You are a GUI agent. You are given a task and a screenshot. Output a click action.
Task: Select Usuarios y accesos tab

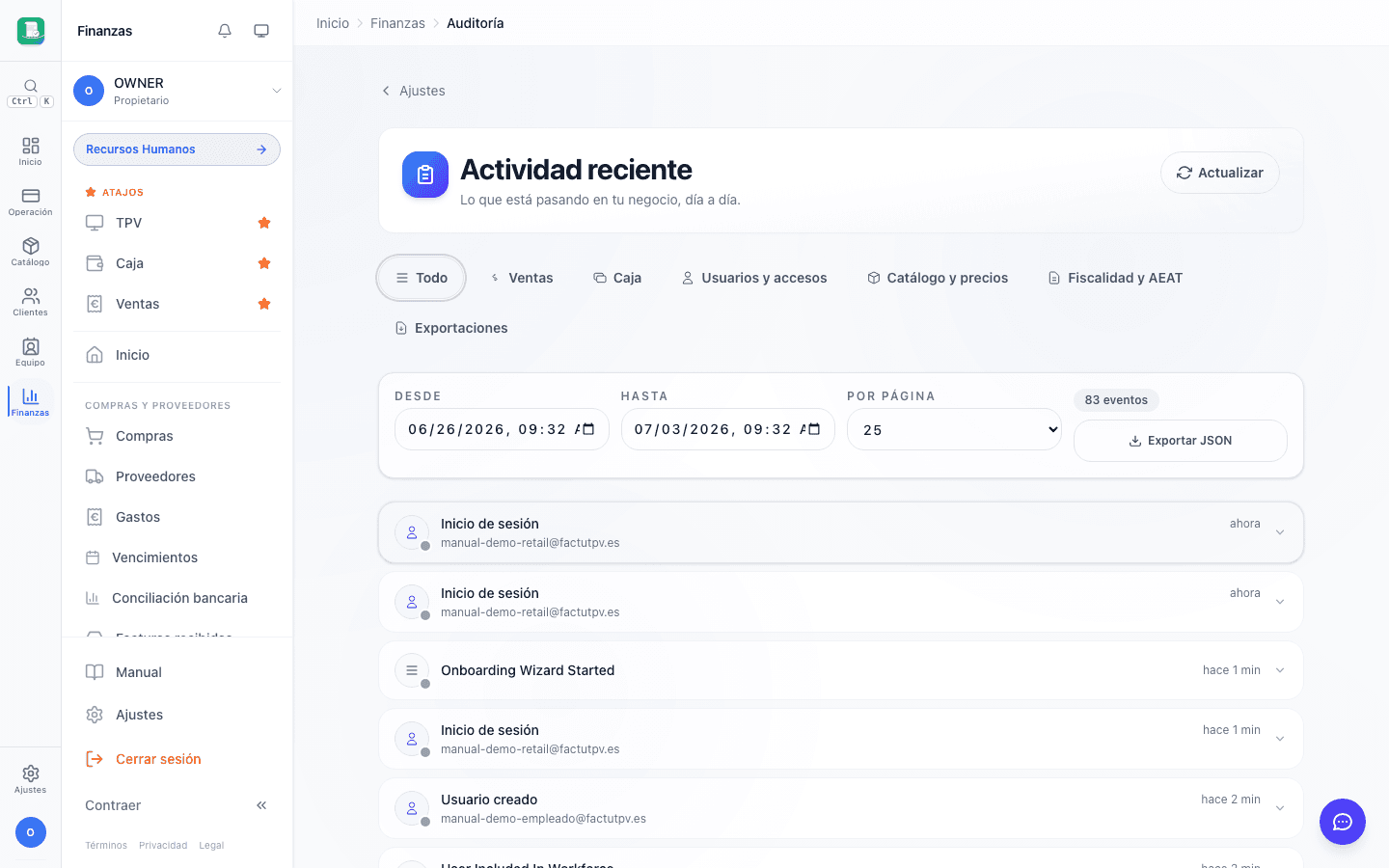[754, 278]
